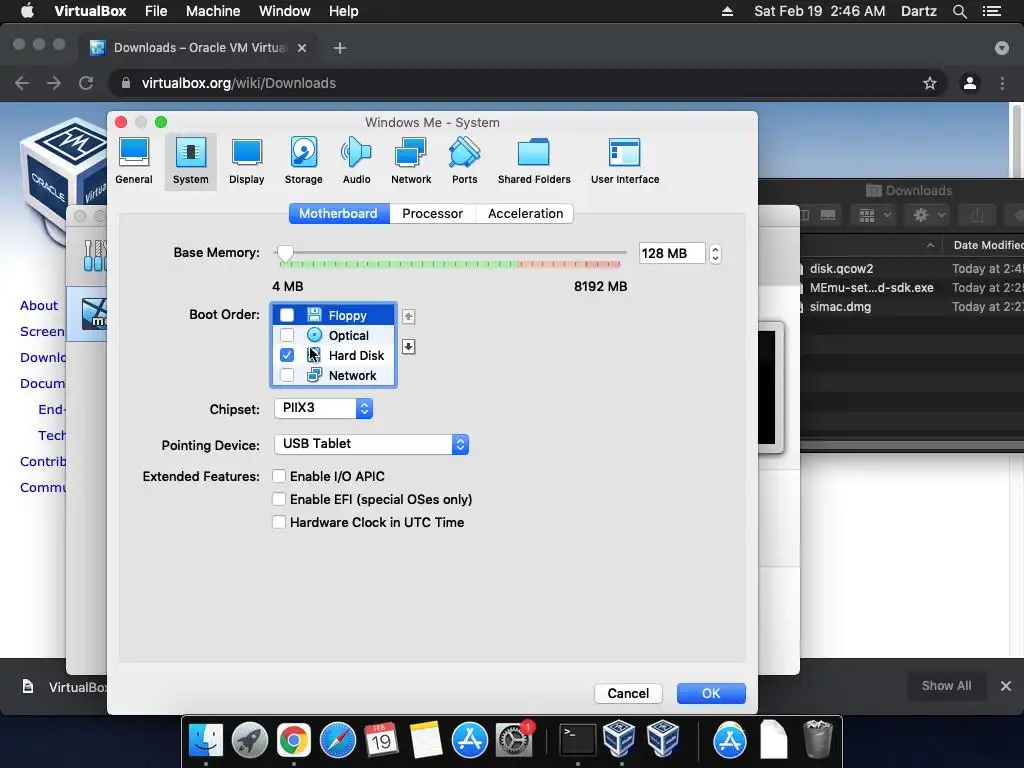Open System Preferences from the Dock

(514, 740)
